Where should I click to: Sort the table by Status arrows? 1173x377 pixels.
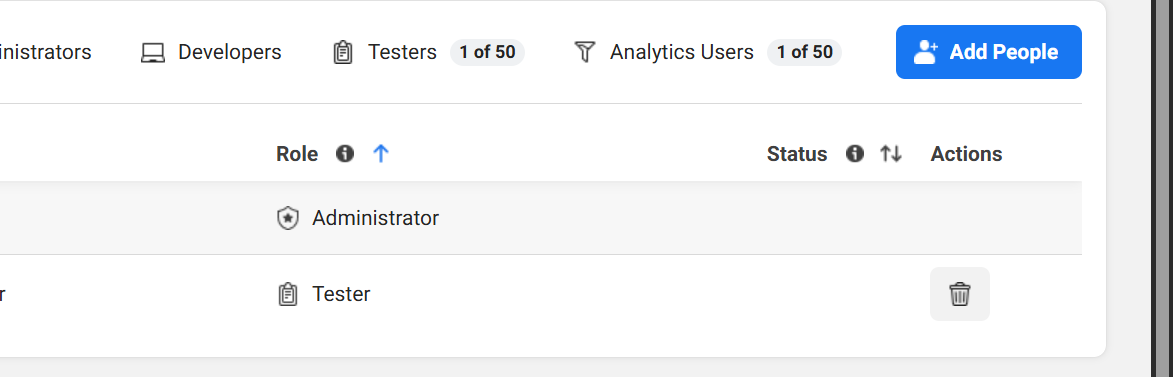click(890, 153)
